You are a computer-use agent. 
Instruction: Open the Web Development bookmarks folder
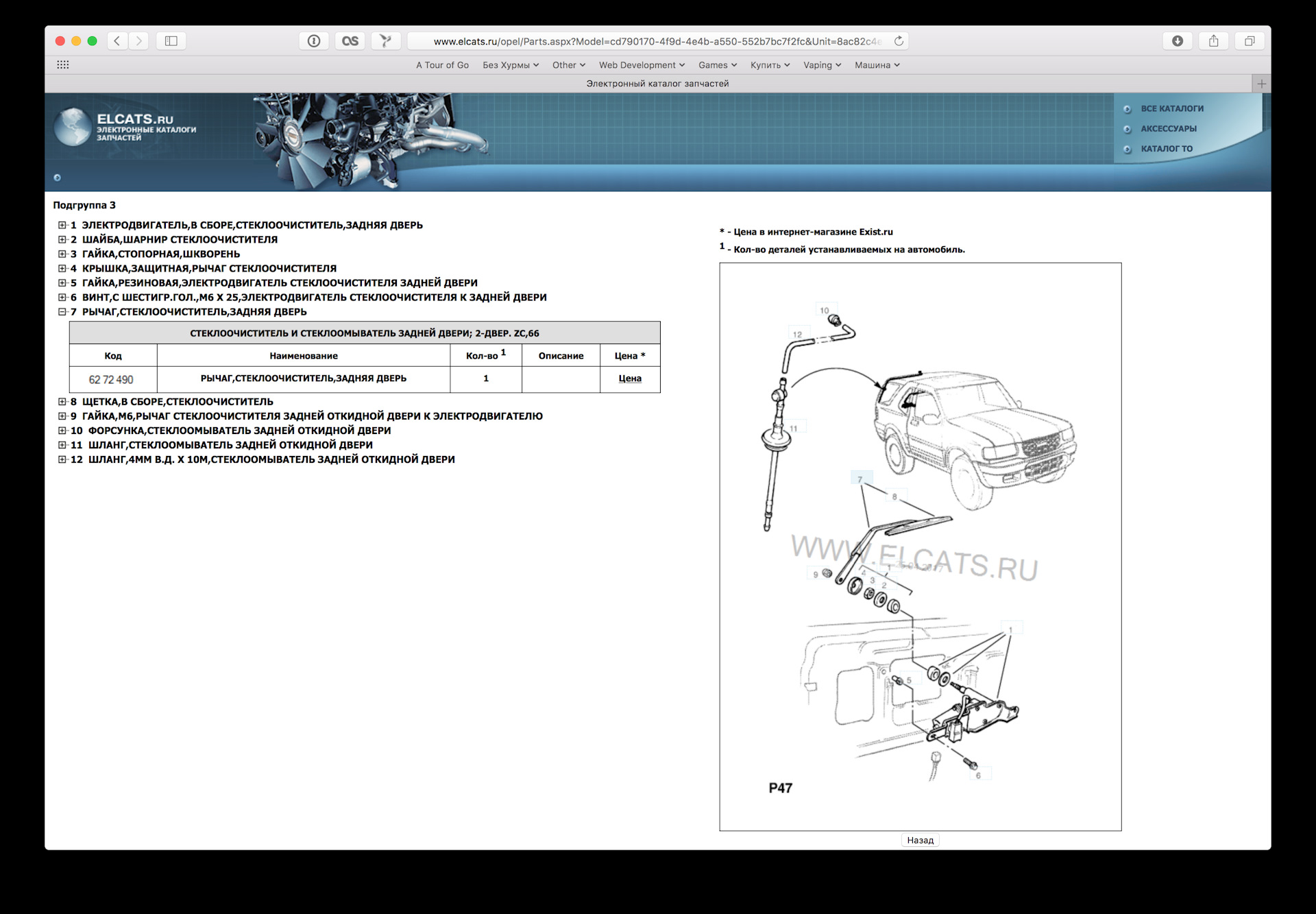642,65
